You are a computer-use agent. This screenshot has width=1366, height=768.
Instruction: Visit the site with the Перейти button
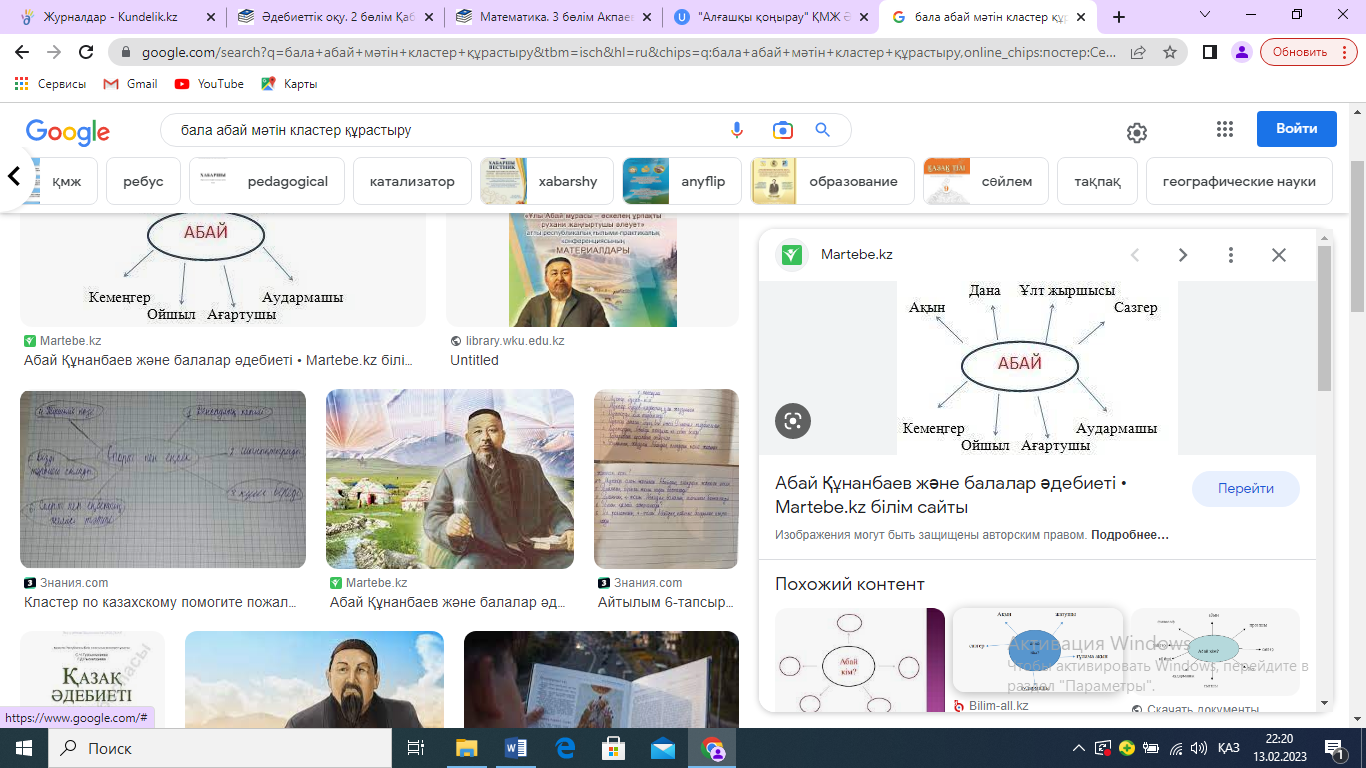pos(1246,489)
